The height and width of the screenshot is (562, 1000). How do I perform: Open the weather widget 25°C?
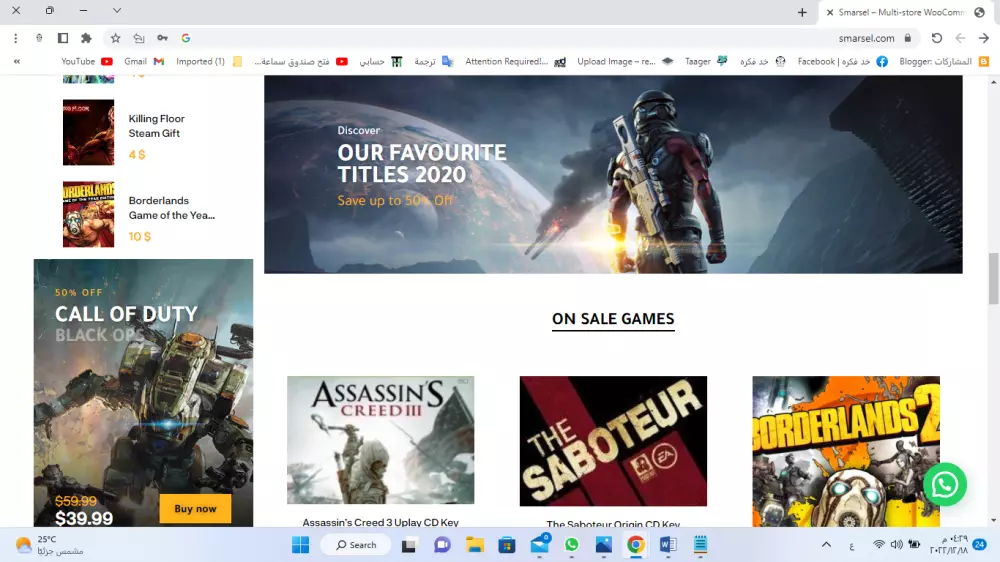pyautogui.click(x=50, y=545)
